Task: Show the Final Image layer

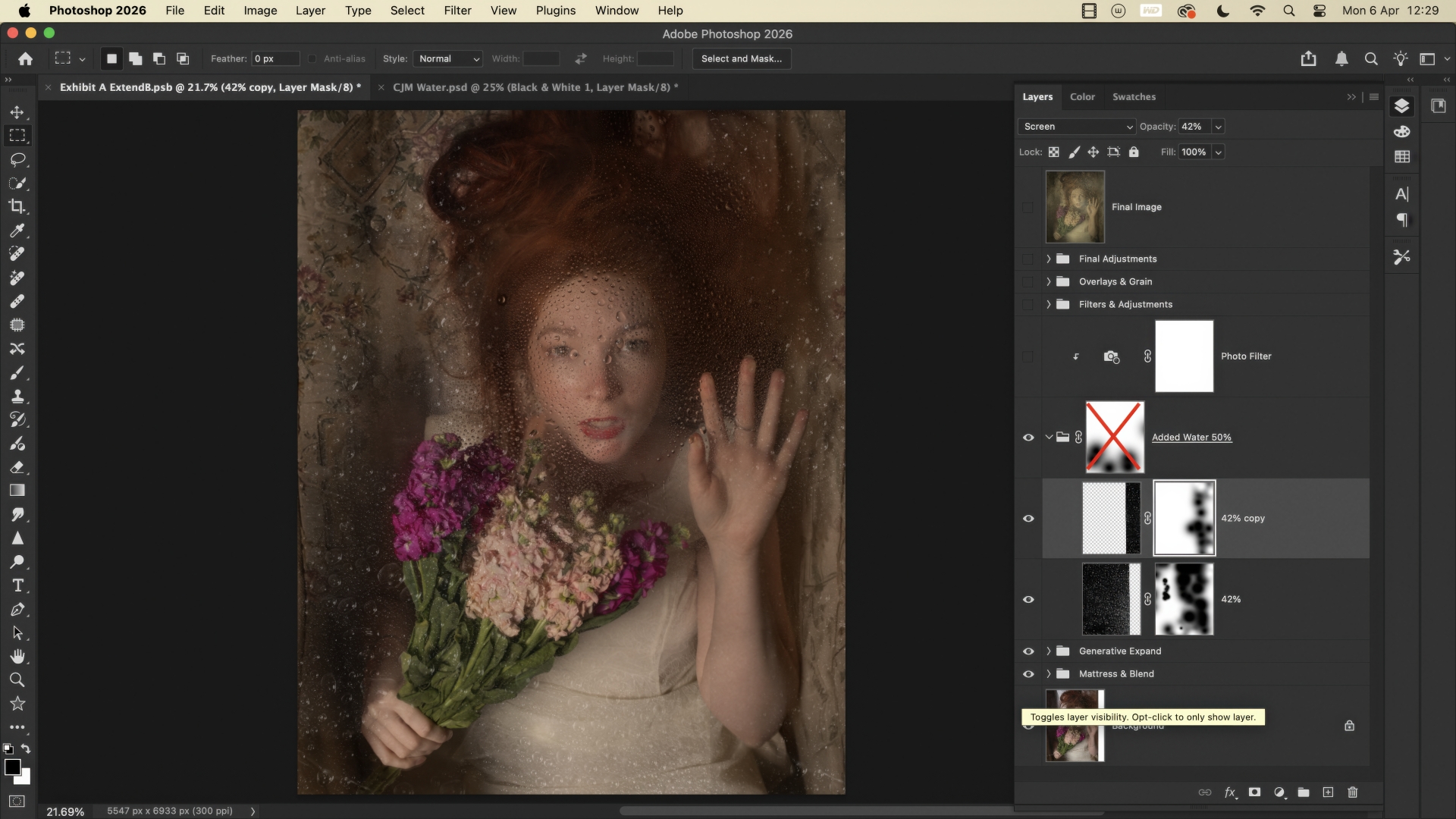Action: pyautogui.click(x=1028, y=207)
